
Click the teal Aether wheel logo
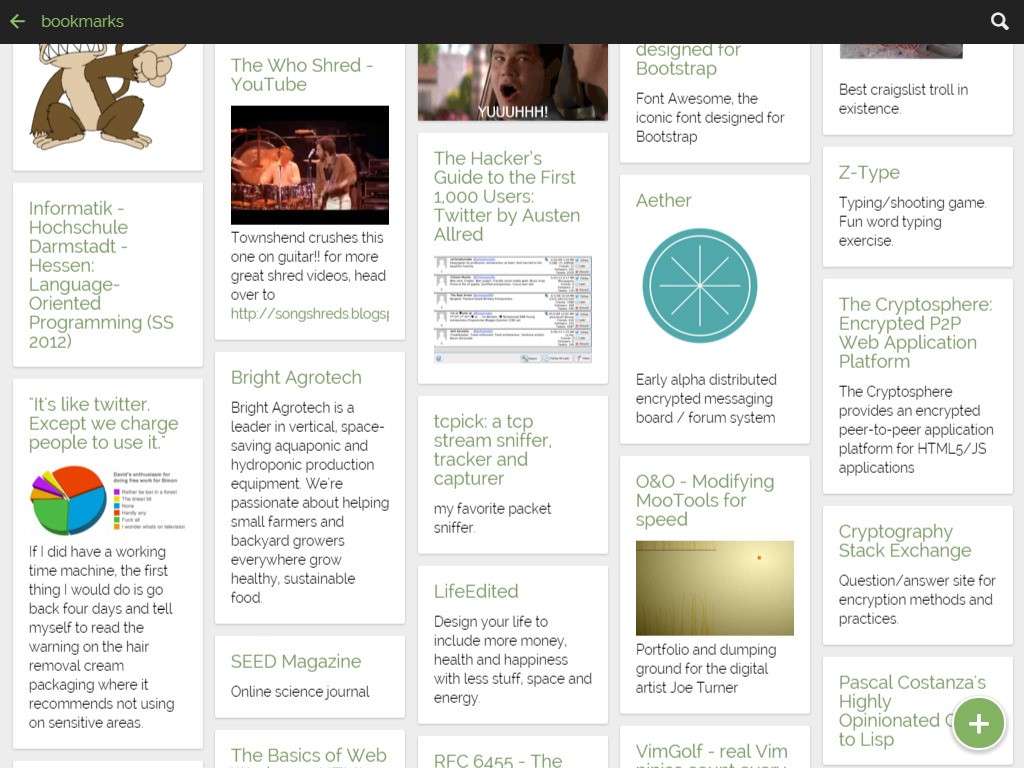click(699, 285)
